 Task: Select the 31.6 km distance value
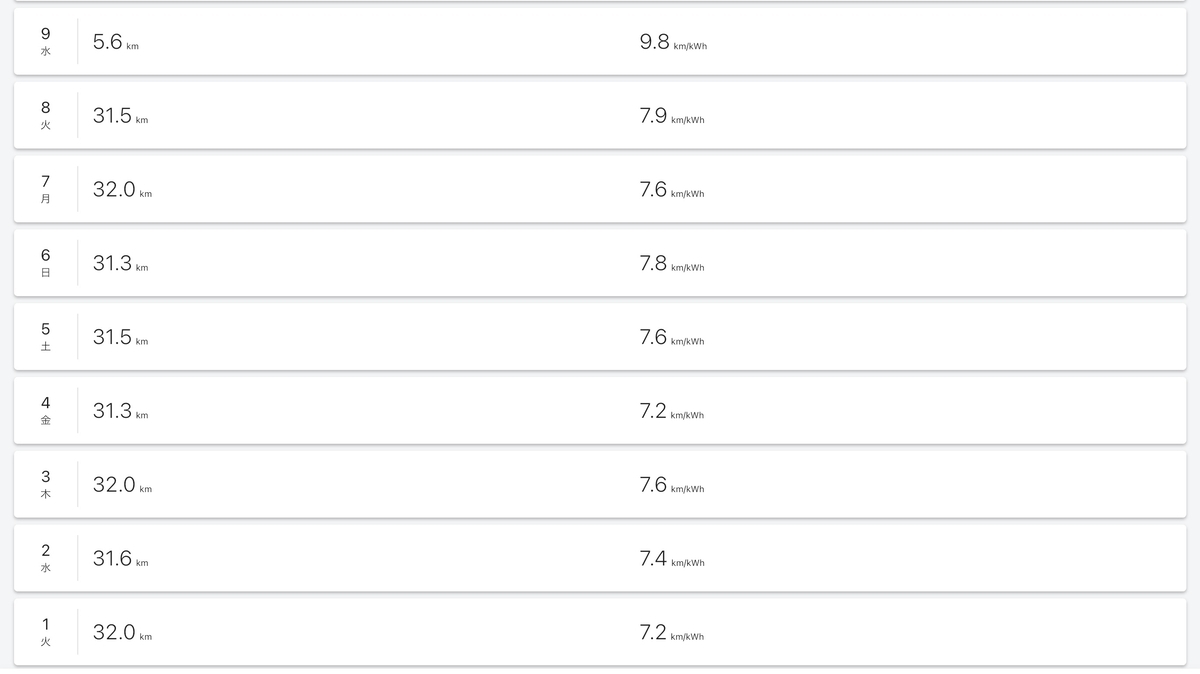(x=120, y=560)
